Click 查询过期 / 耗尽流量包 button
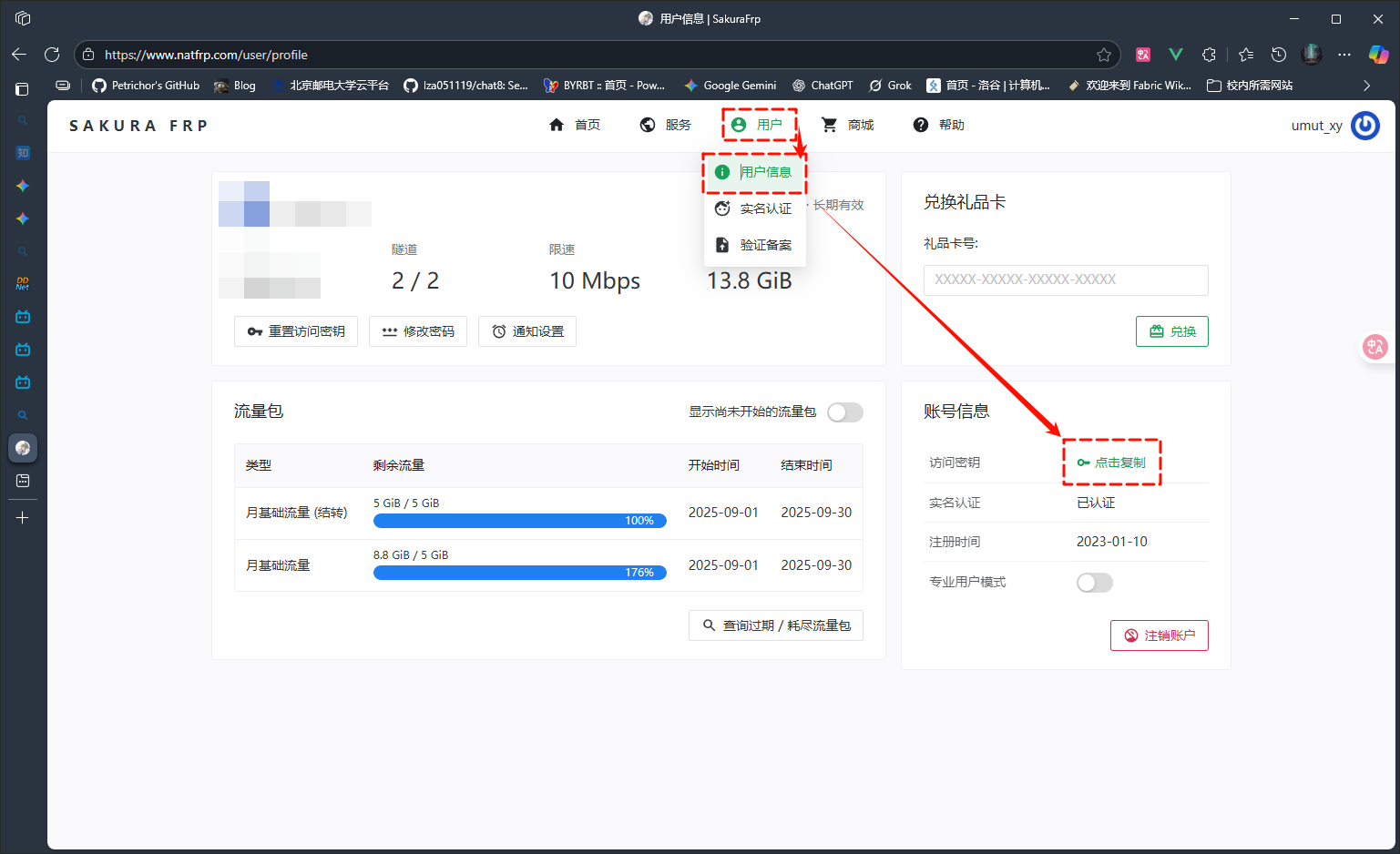Screen dimensions: 1400x854 pos(776,625)
